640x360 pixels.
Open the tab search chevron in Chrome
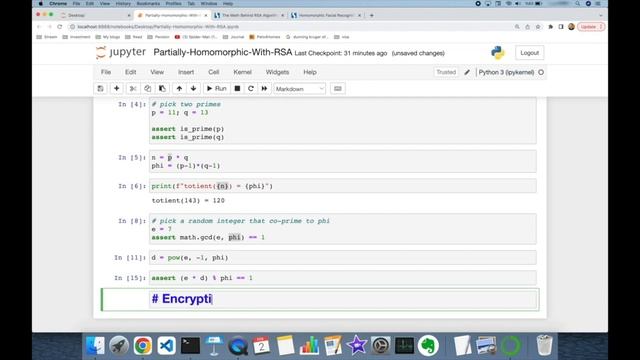pyautogui.click(x=601, y=15)
